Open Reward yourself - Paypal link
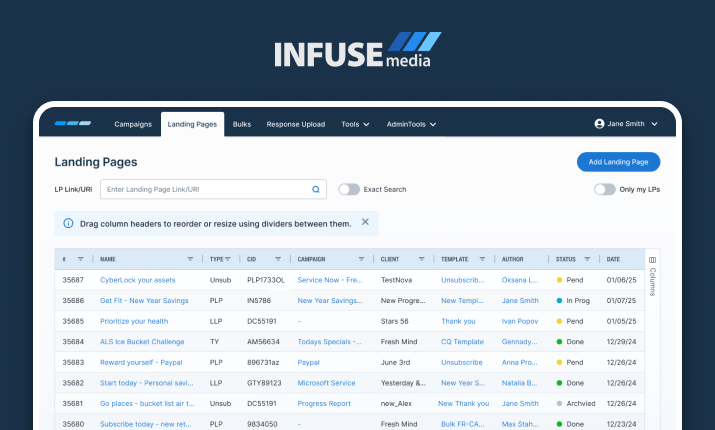The image size is (715, 430). click(x=141, y=363)
